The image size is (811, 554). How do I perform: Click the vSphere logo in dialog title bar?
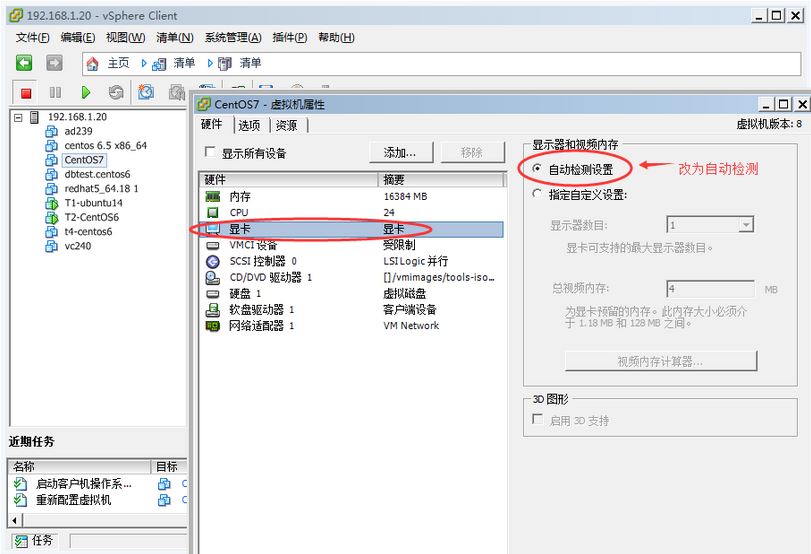[x=203, y=104]
